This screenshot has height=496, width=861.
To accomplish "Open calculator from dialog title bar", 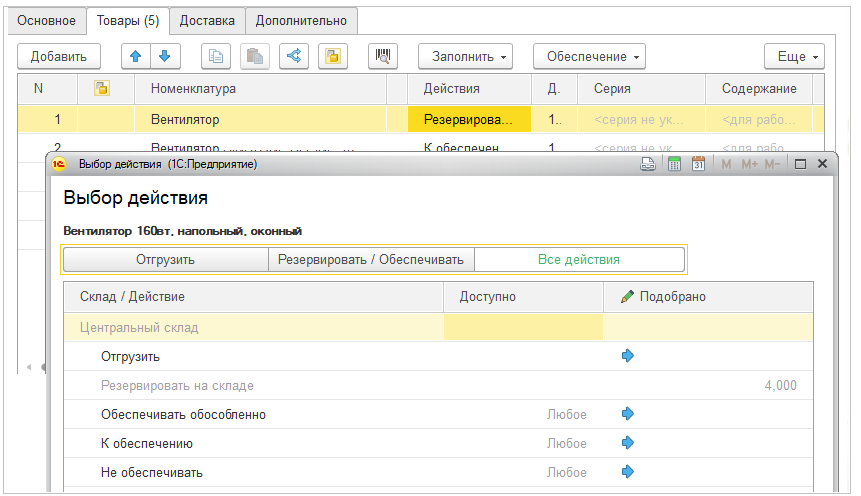I will click(x=674, y=164).
